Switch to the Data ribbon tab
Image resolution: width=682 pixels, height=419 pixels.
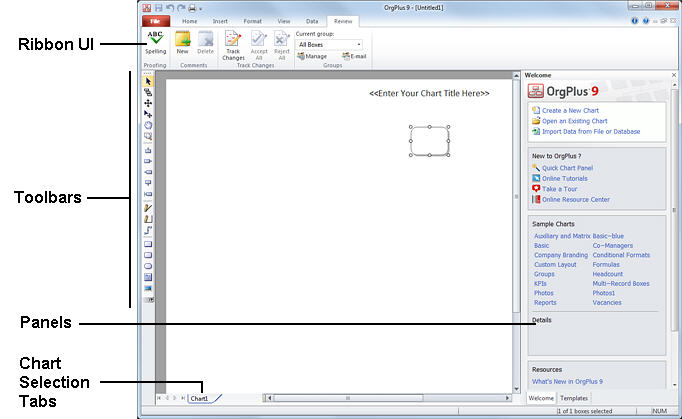[312, 21]
